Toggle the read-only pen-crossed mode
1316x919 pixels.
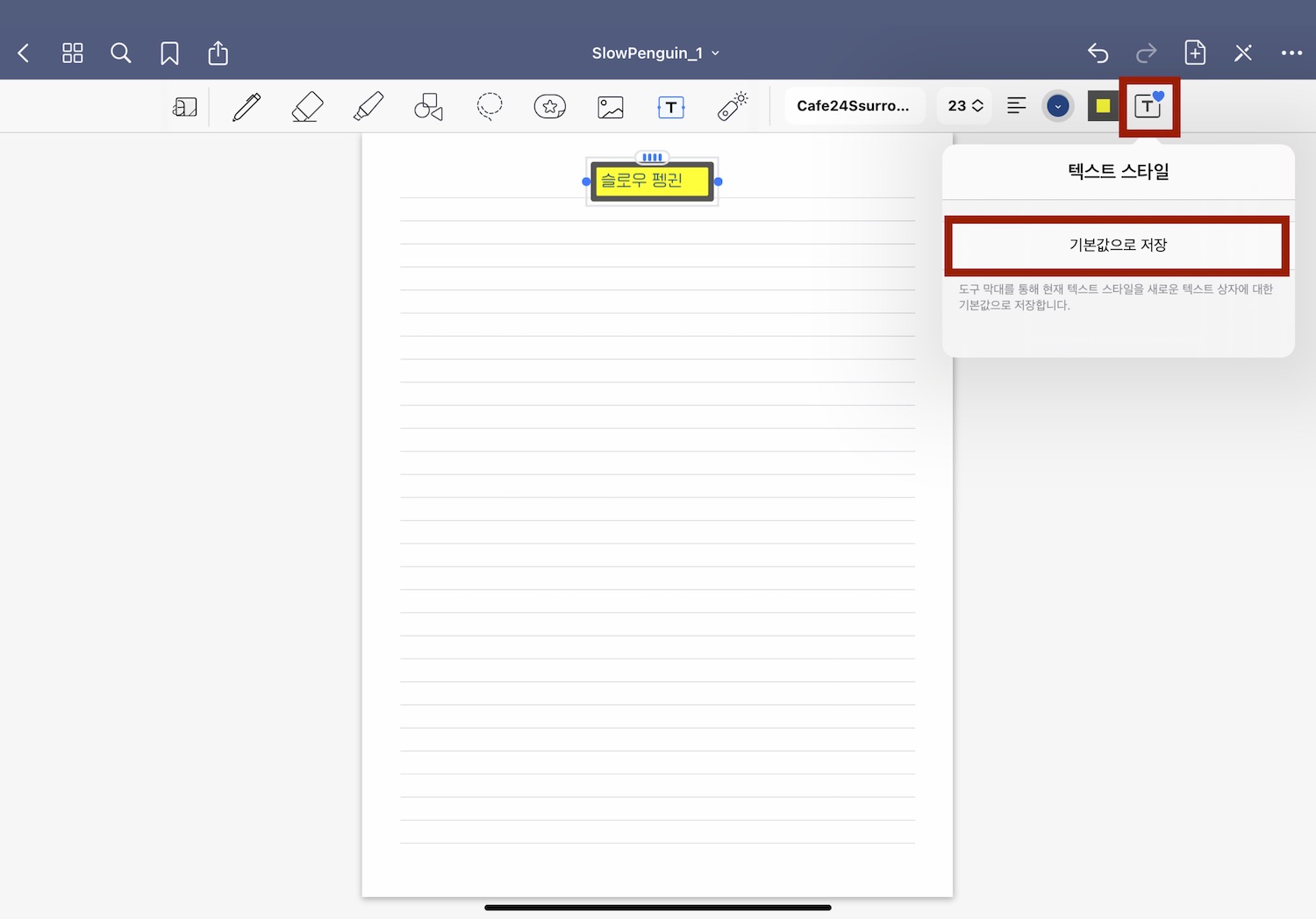point(1243,53)
